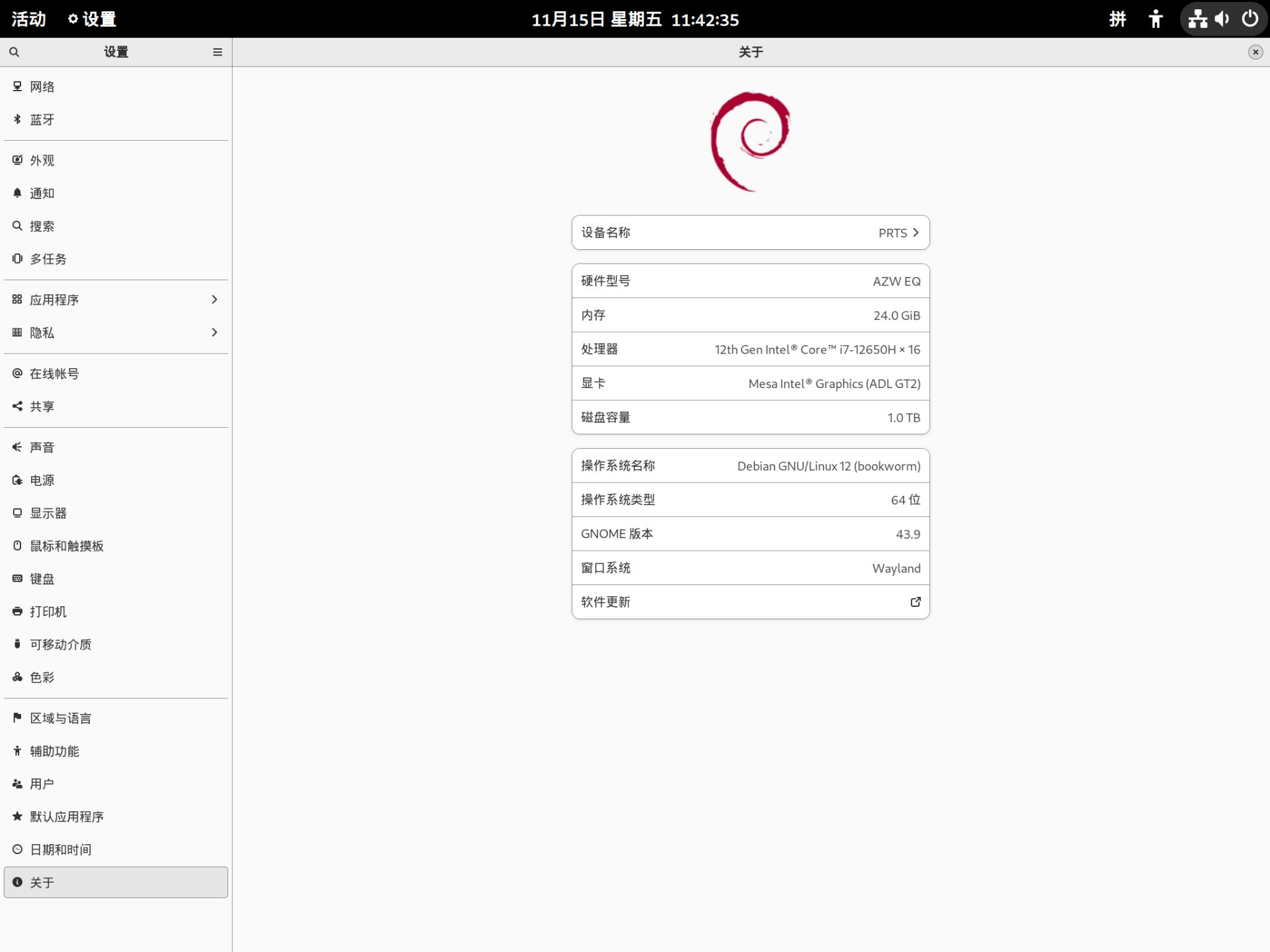Click the network icon beside 网络

17,87
